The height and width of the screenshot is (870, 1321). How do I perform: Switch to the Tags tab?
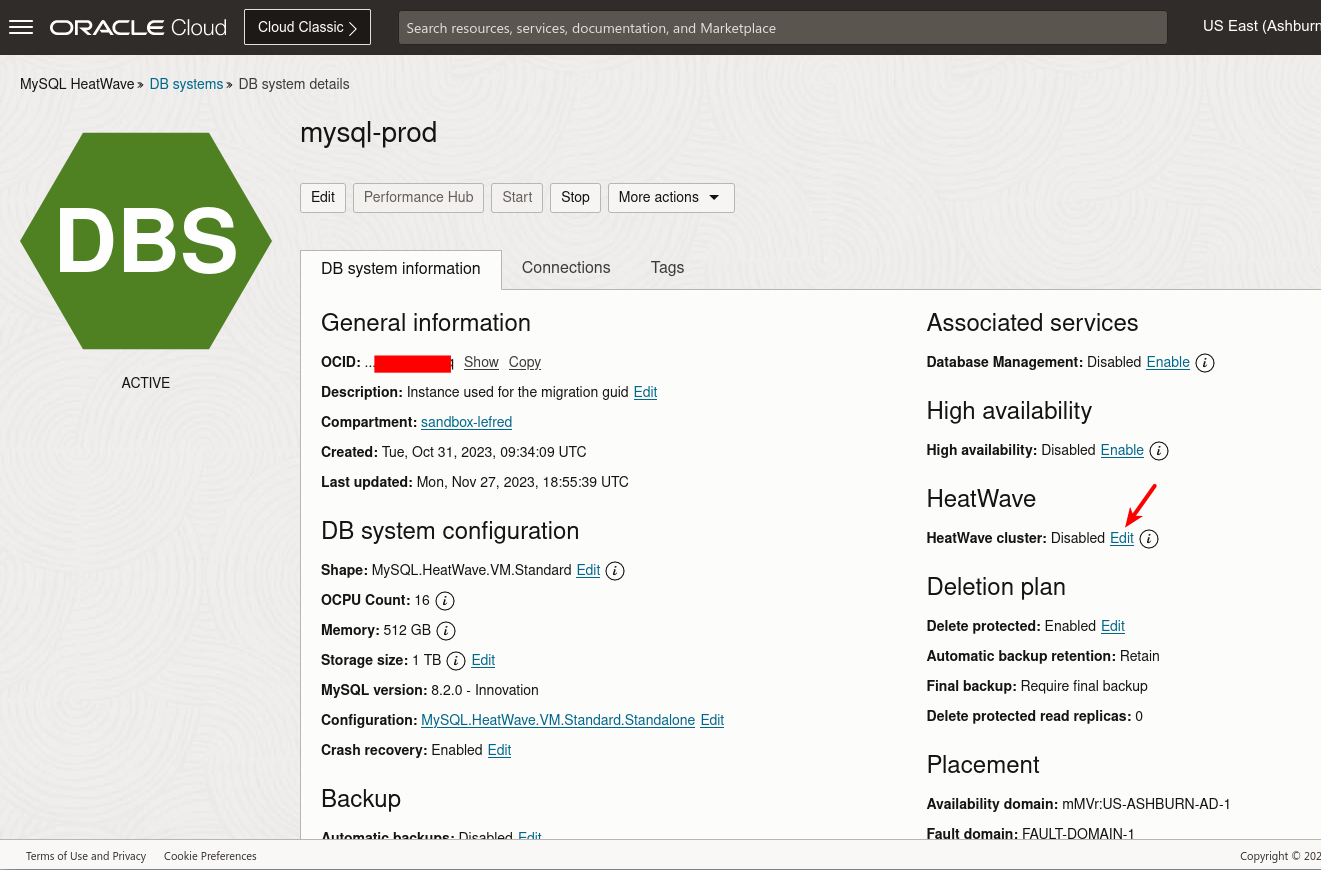pyautogui.click(x=667, y=267)
